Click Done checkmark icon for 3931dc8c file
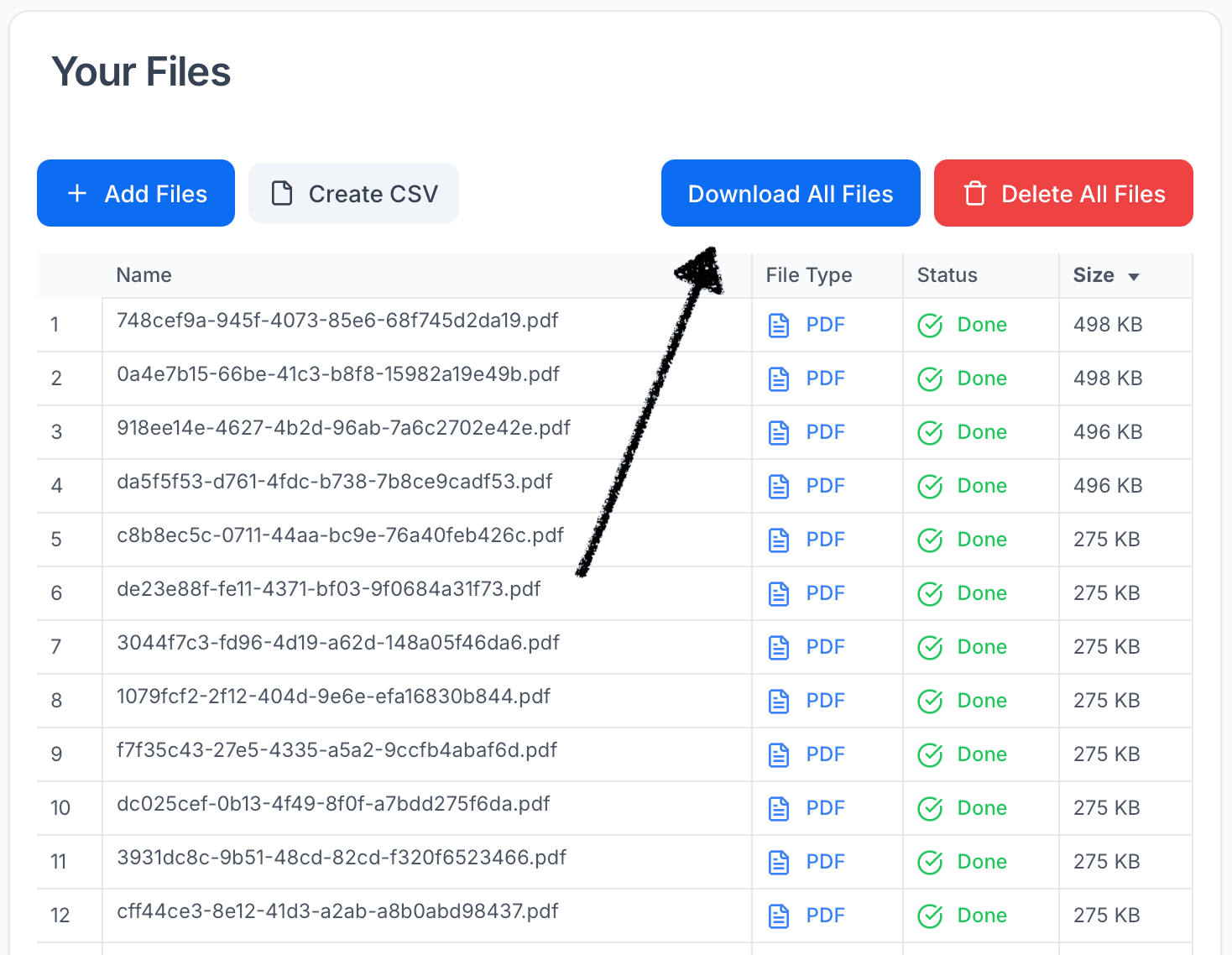 [x=930, y=862]
